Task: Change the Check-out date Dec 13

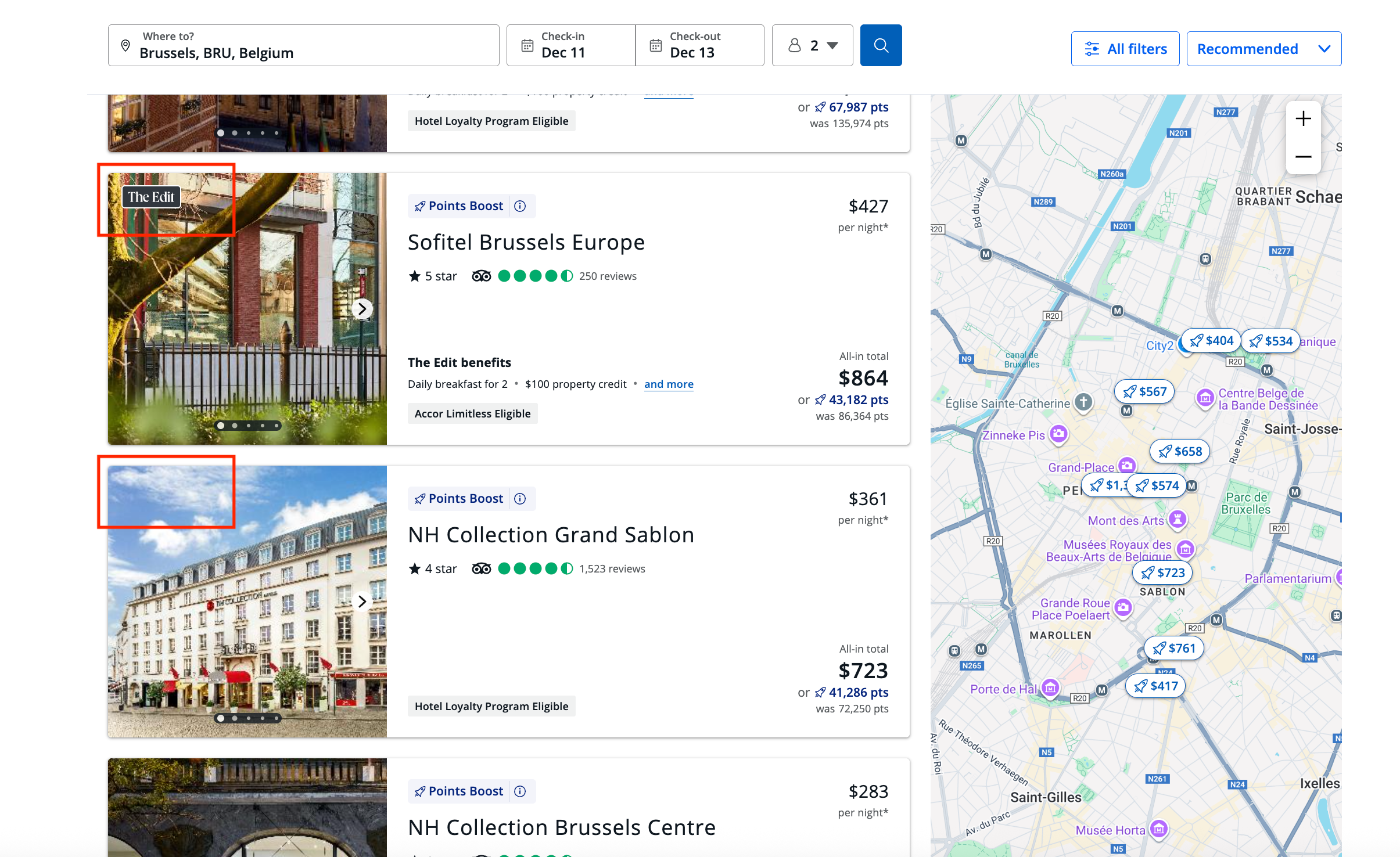Action: (x=699, y=45)
